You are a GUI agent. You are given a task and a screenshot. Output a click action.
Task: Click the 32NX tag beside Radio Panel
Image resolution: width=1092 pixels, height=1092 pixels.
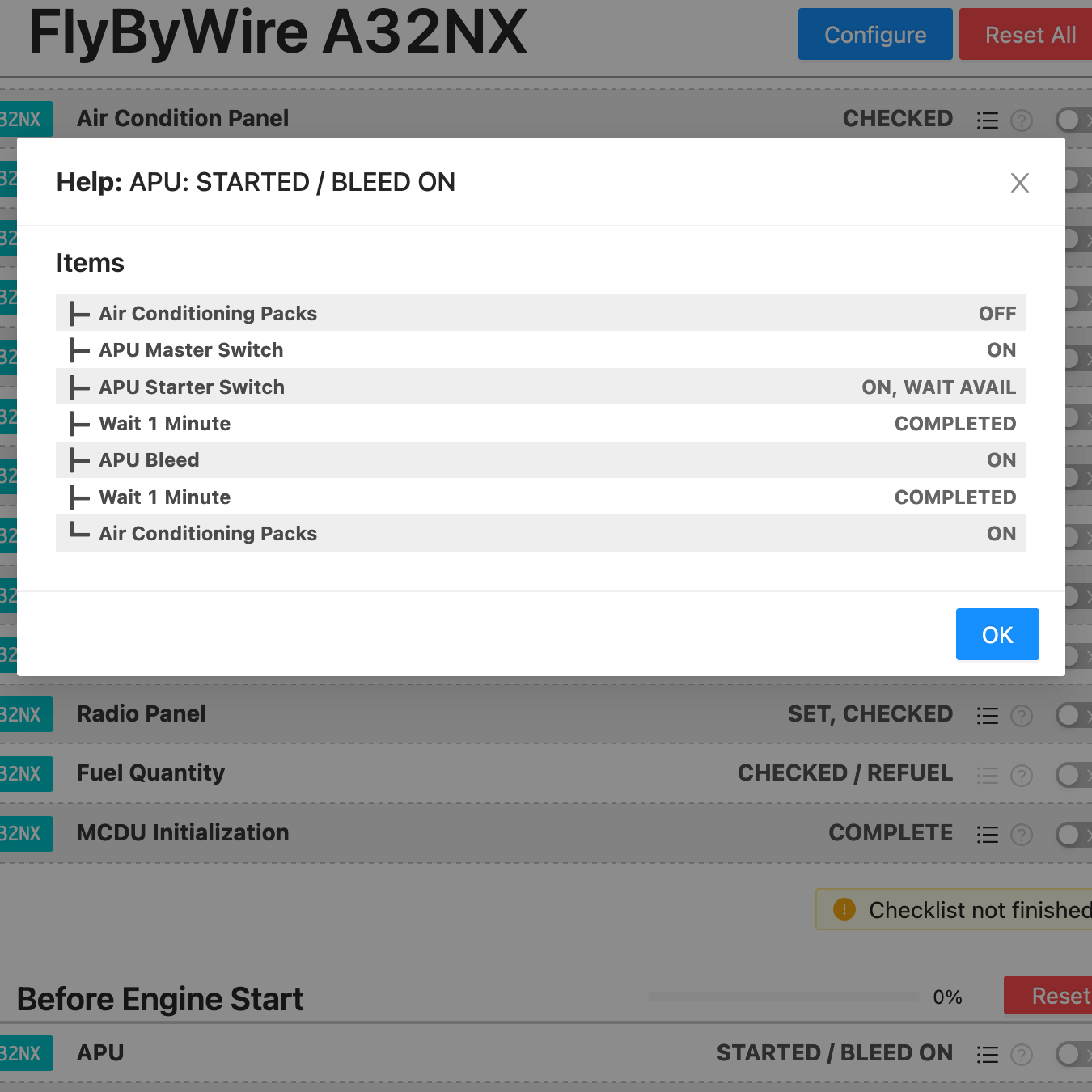tap(26, 714)
